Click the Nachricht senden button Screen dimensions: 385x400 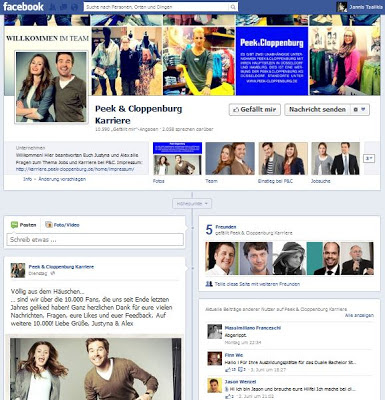point(317,109)
